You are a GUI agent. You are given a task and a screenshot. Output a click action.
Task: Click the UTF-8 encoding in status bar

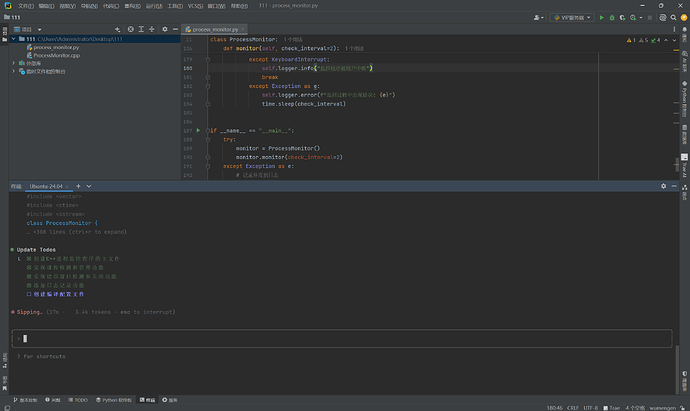click(x=591, y=407)
